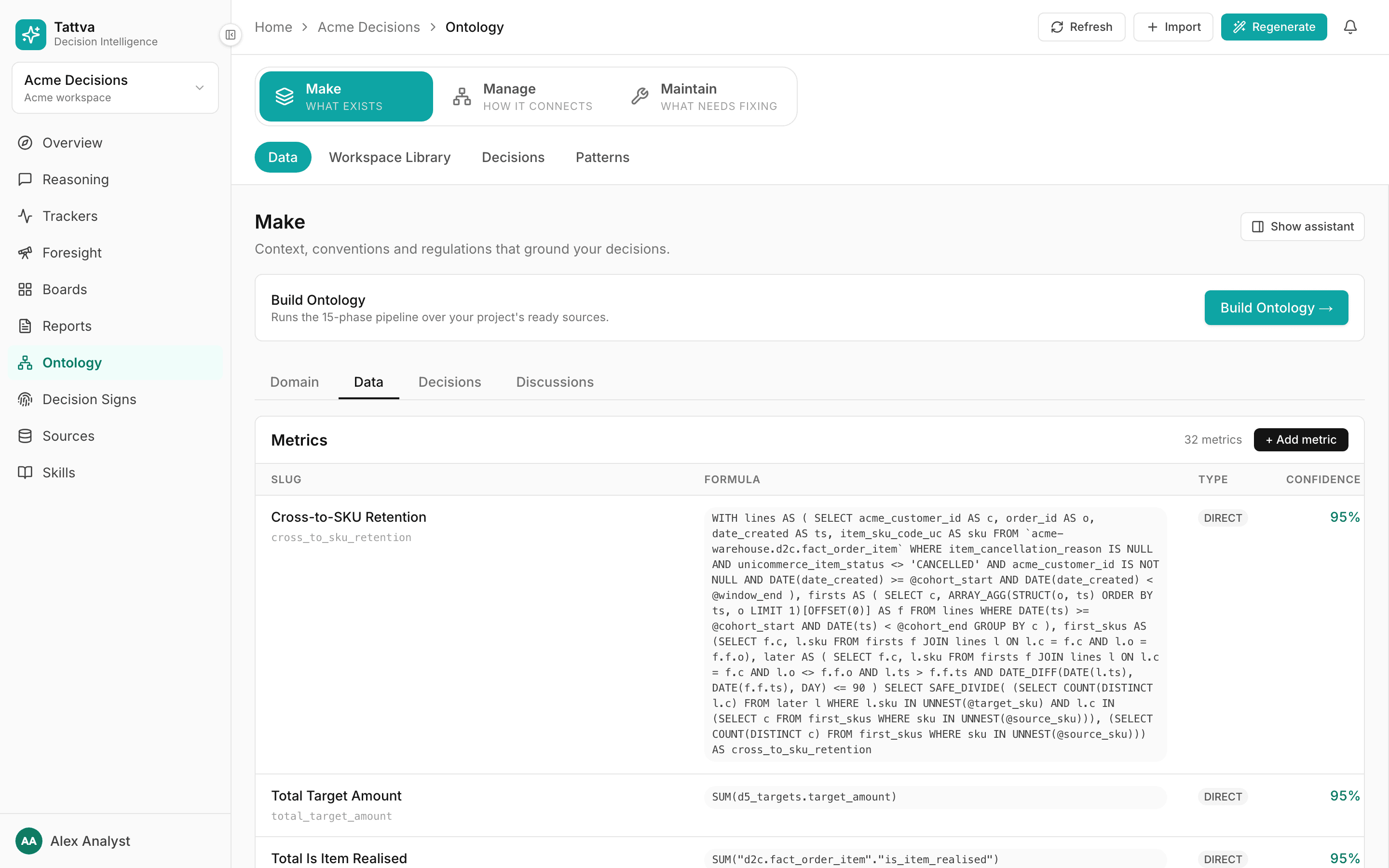Click the Regenerate button
The width and height of the screenshot is (1389, 868).
point(1274,27)
